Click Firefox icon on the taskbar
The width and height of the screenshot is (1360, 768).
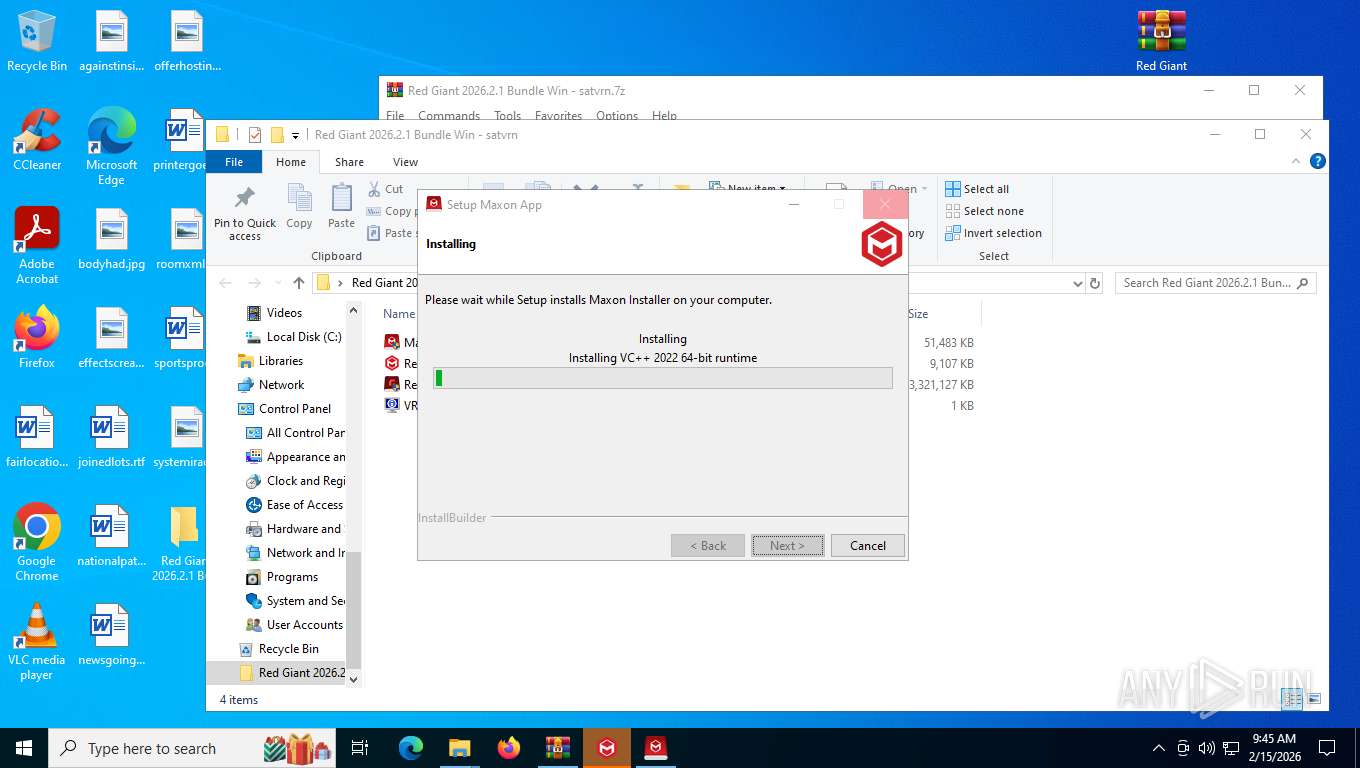[x=508, y=748]
